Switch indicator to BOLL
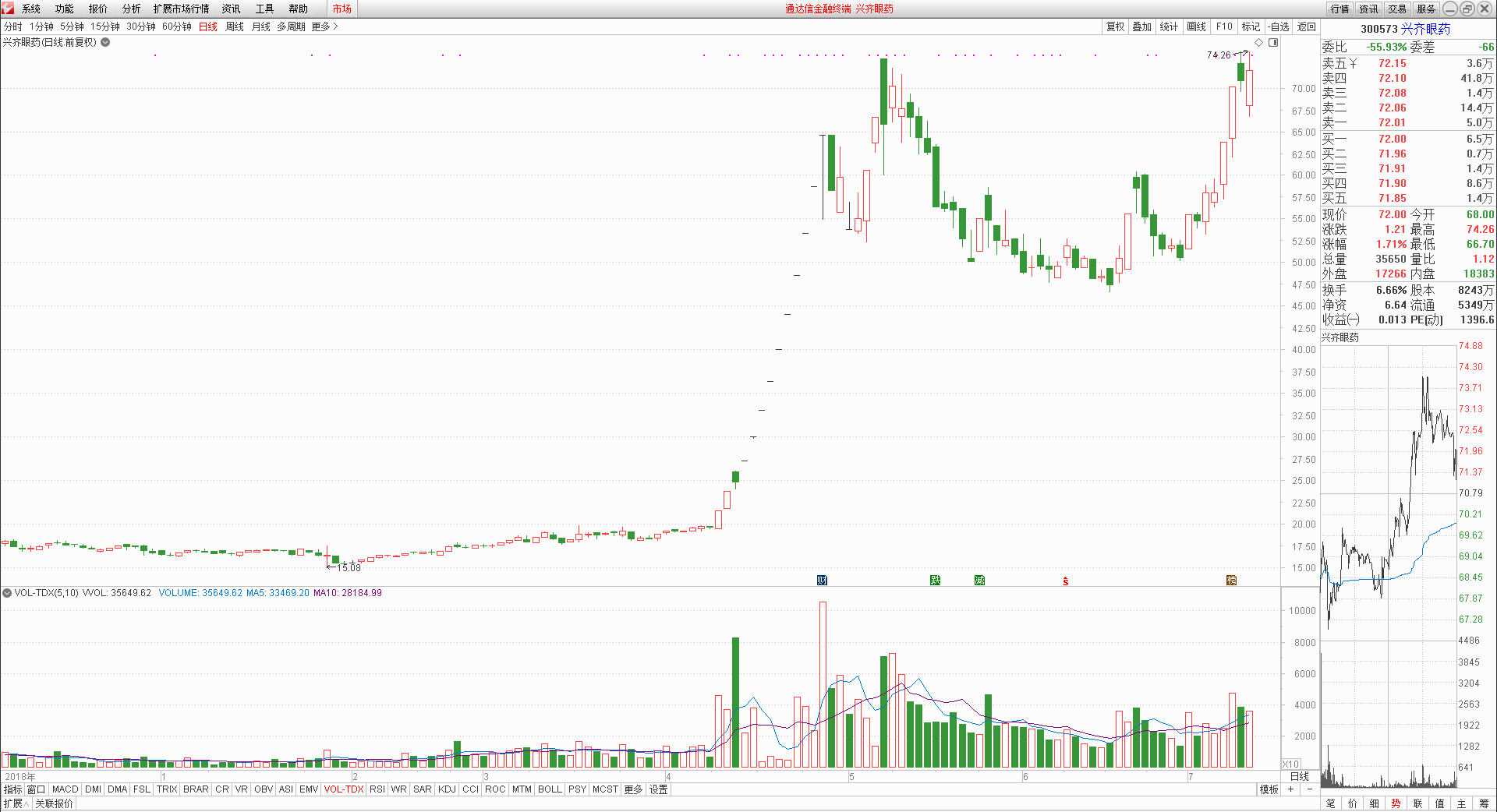 (x=550, y=789)
